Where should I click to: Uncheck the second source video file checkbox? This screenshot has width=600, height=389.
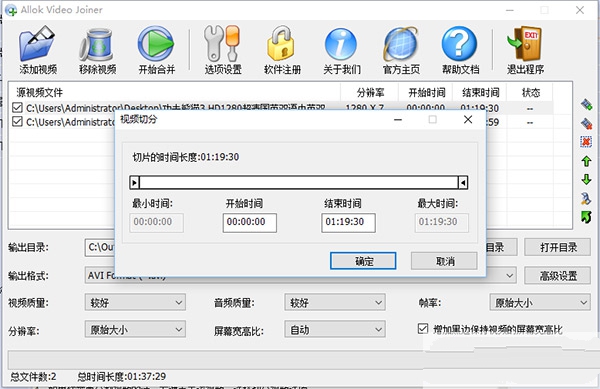point(17,122)
